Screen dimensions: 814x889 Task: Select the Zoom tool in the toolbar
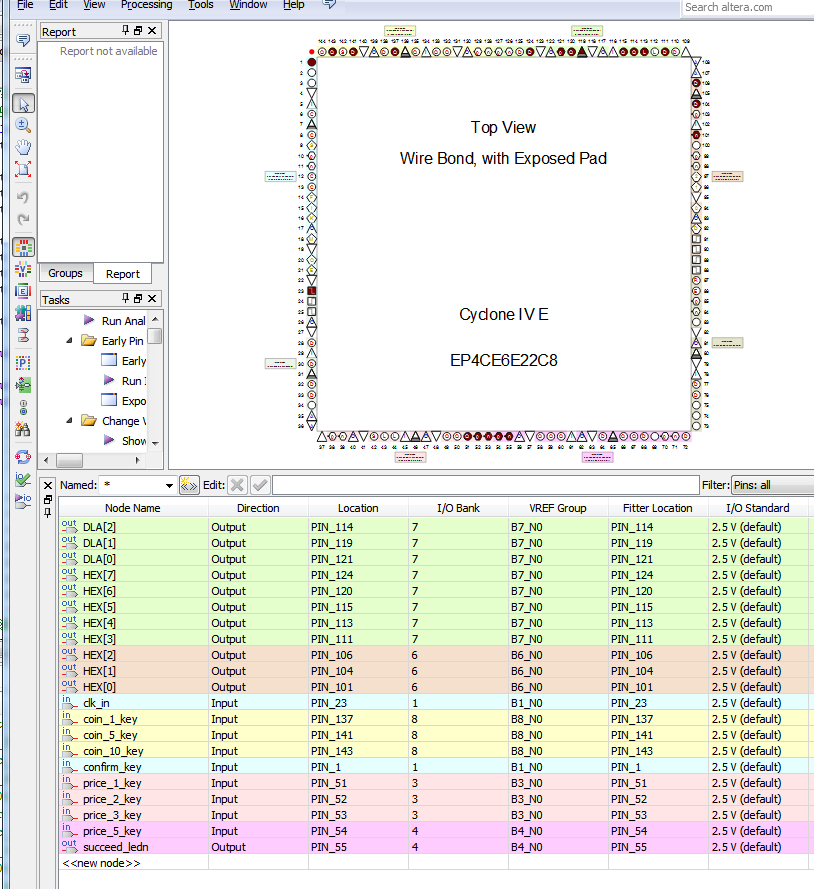click(x=23, y=126)
